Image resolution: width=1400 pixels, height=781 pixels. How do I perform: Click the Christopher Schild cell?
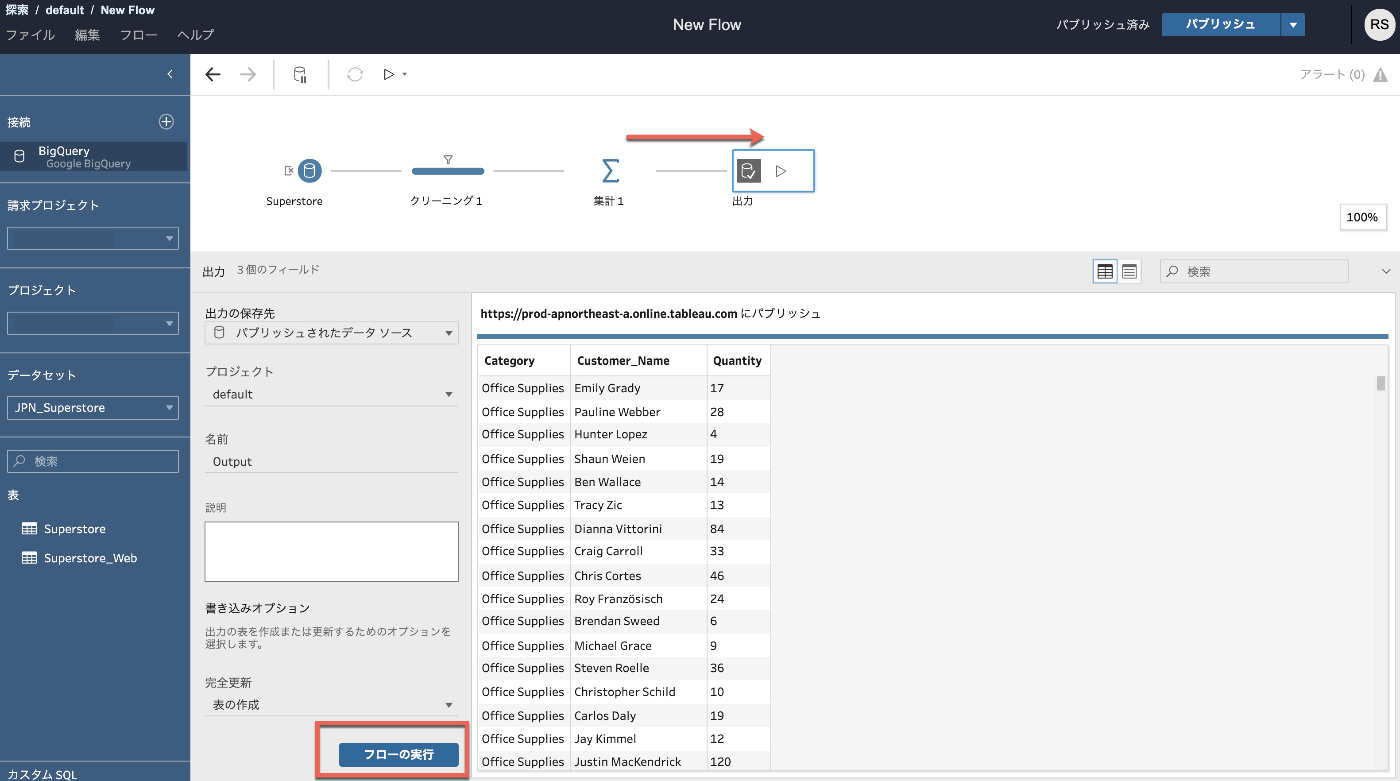[x=639, y=692]
